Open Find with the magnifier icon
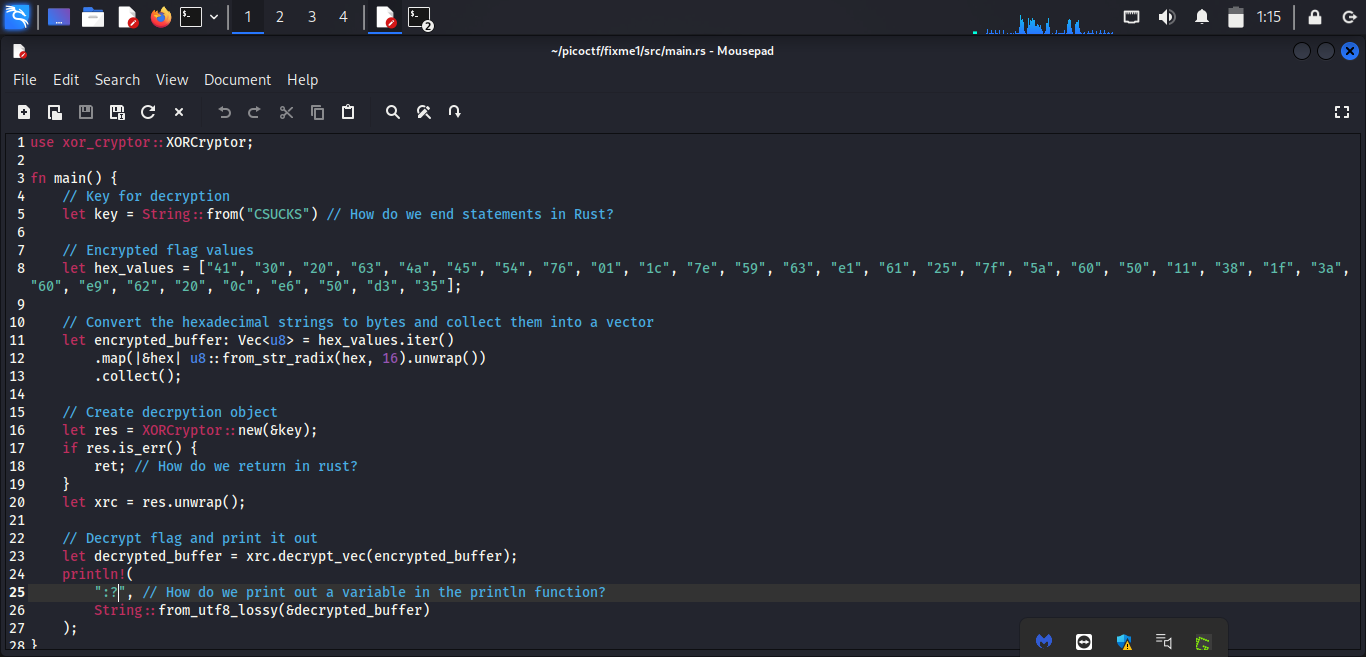Viewport: 1366px width, 657px height. tap(393, 112)
